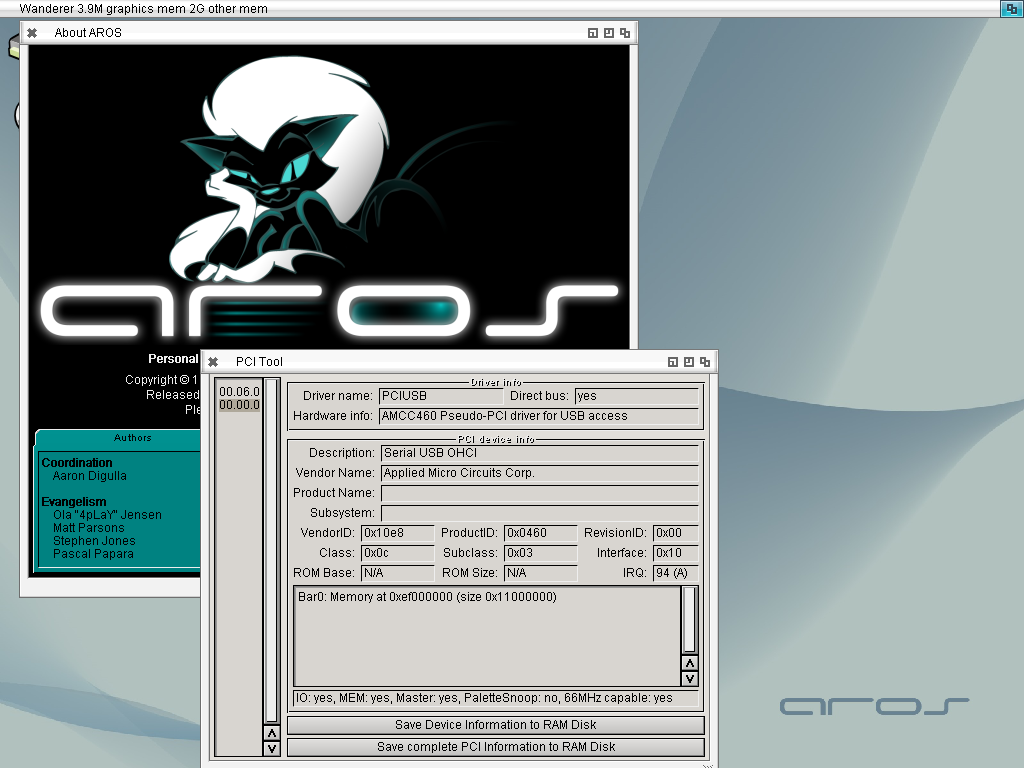Image resolution: width=1024 pixels, height=768 pixels.
Task: Click the device list vertical scrollbar
Action: point(272,551)
